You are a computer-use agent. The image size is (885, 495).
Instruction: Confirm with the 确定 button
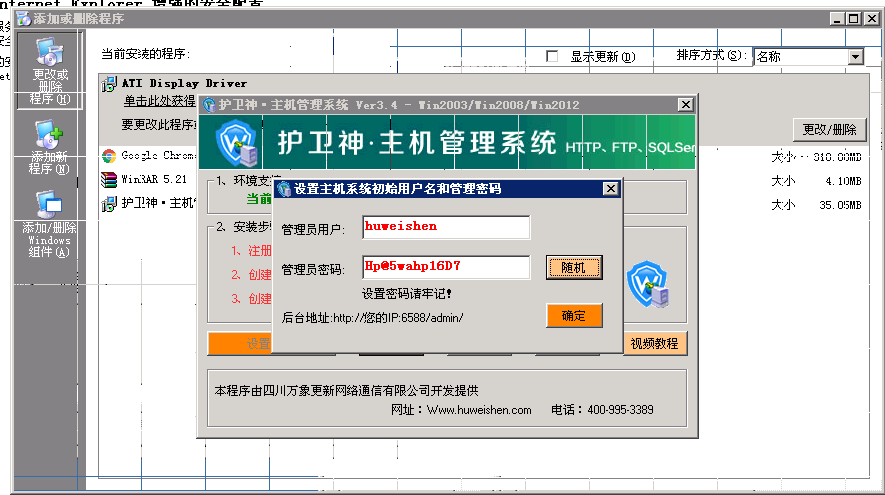pos(574,316)
